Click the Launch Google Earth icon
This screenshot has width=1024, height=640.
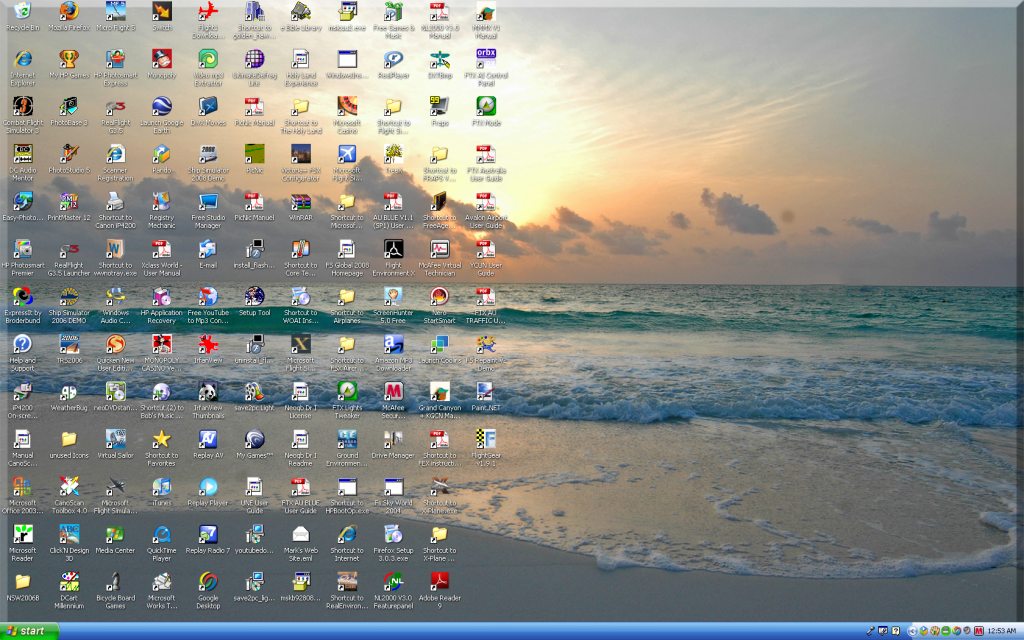click(161, 107)
